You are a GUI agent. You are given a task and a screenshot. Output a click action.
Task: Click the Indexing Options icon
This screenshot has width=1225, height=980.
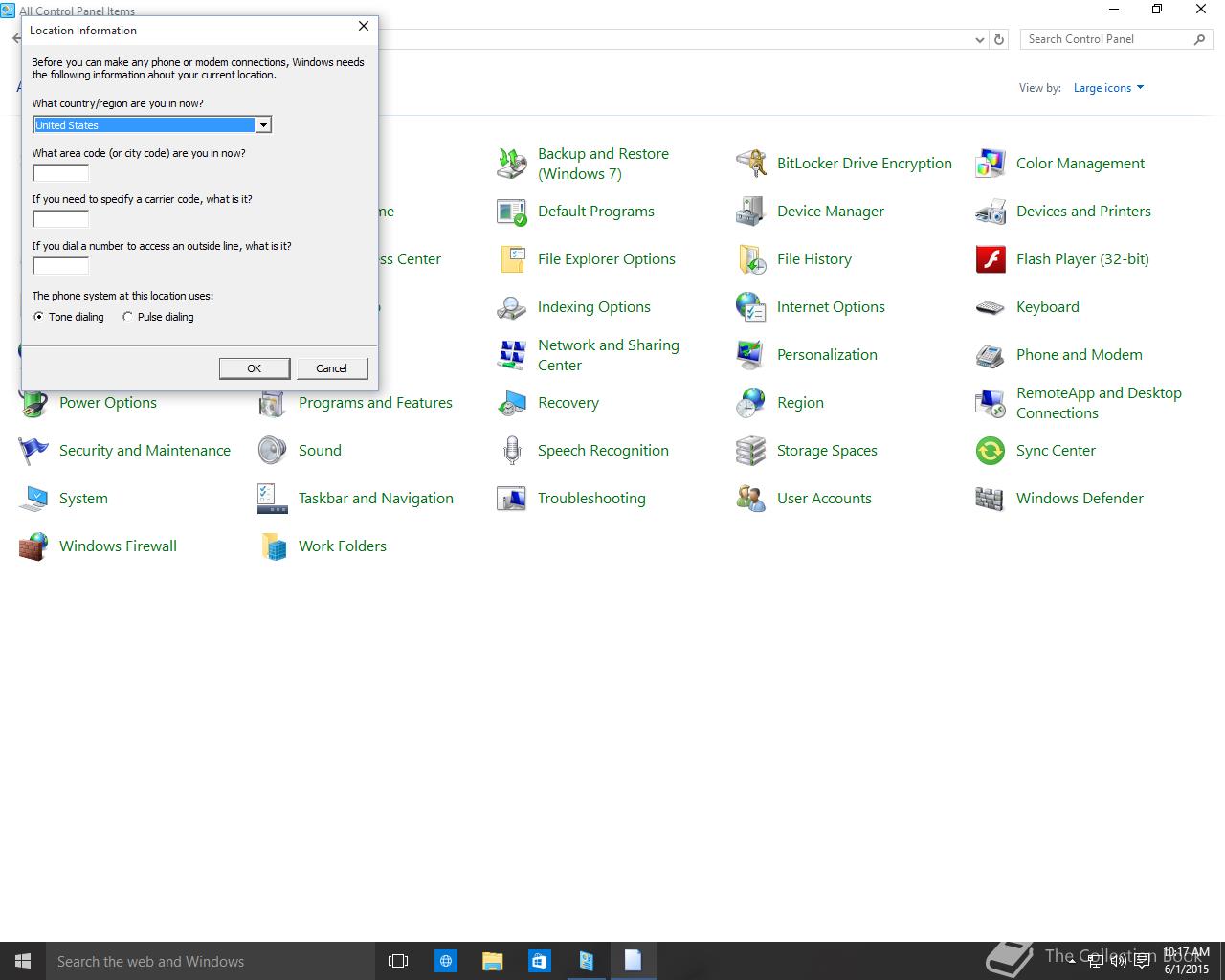(512, 307)
